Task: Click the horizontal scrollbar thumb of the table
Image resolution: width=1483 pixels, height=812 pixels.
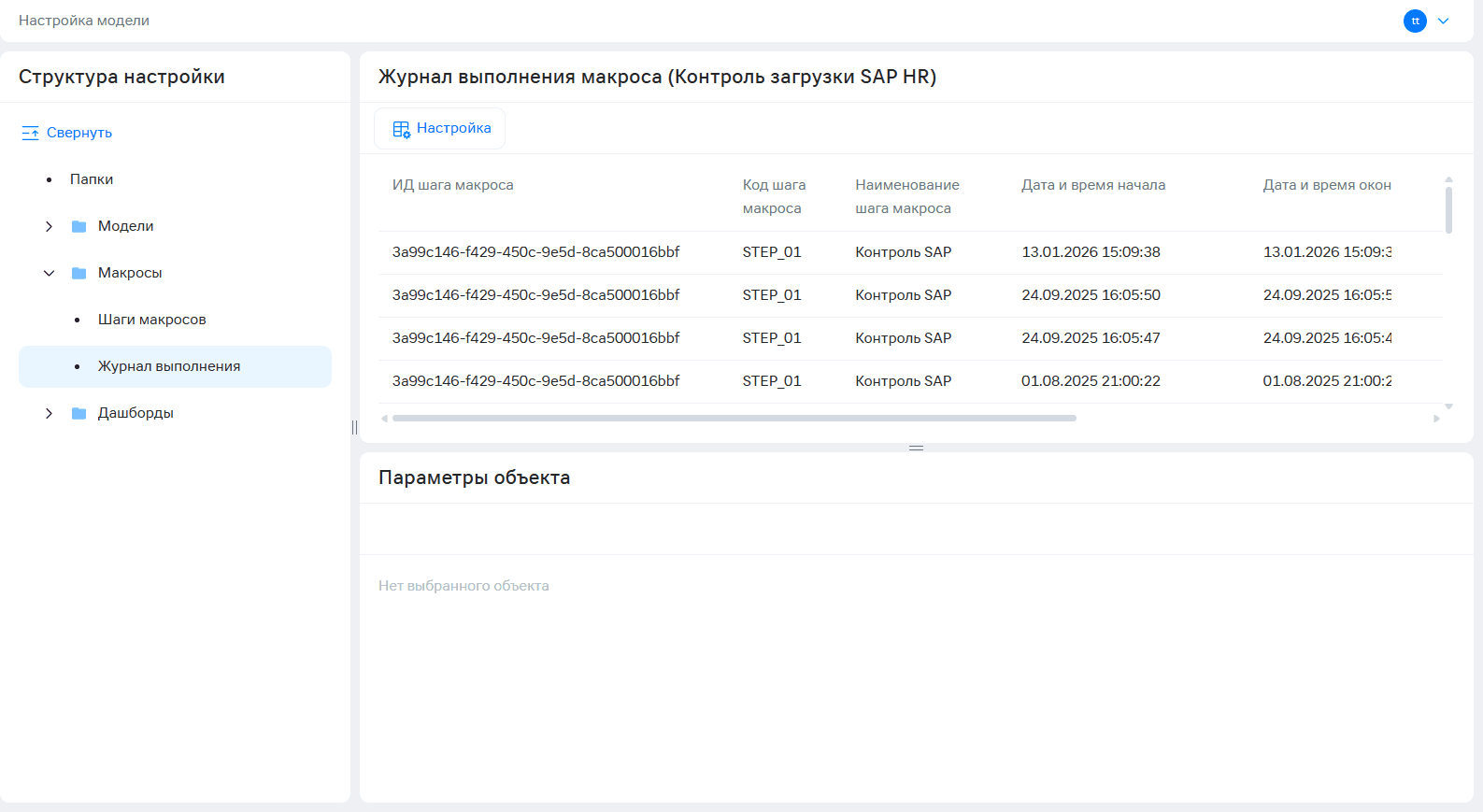Action: tap(734, 419)
